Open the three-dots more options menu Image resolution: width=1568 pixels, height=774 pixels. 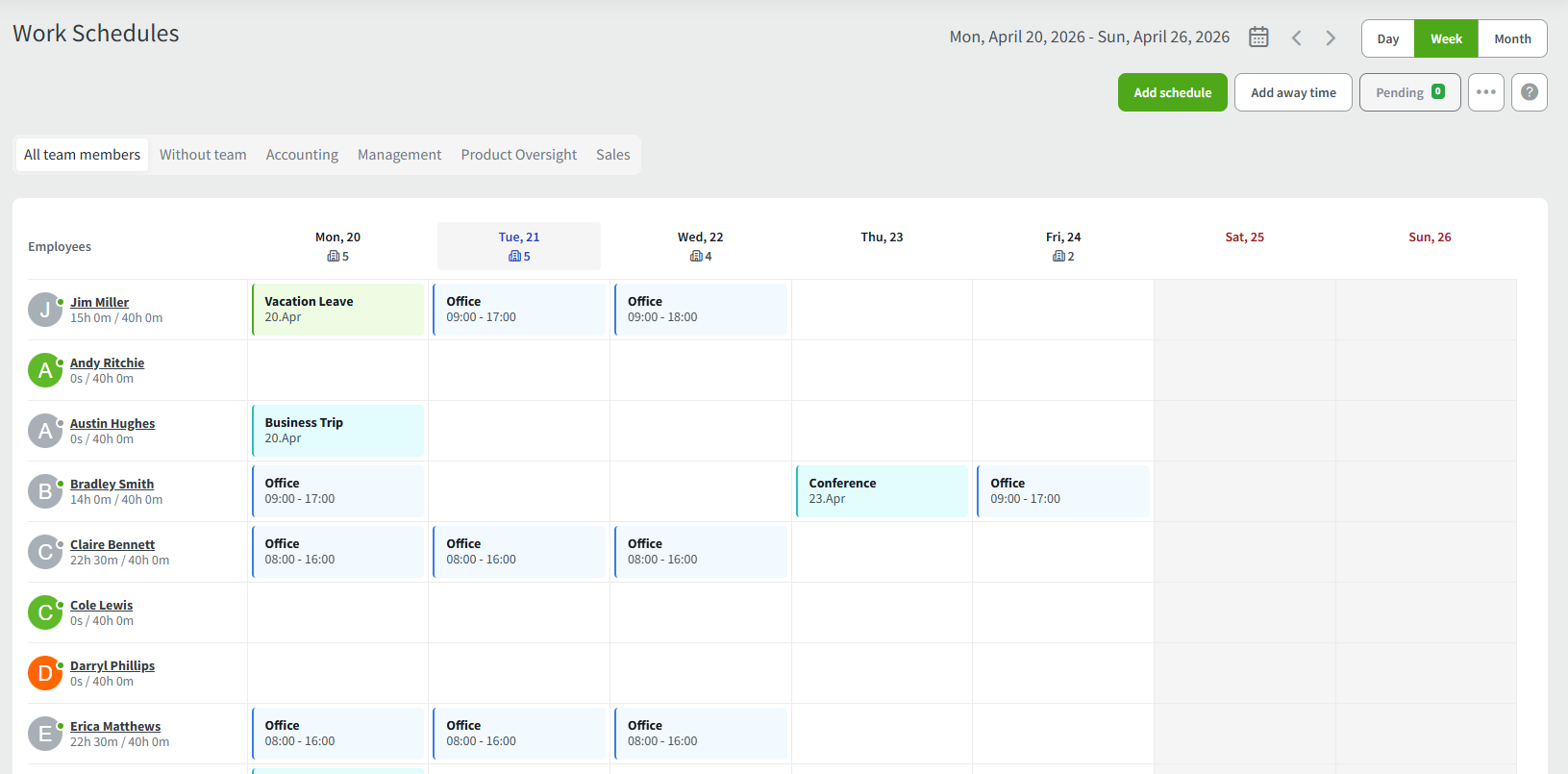1485,92
